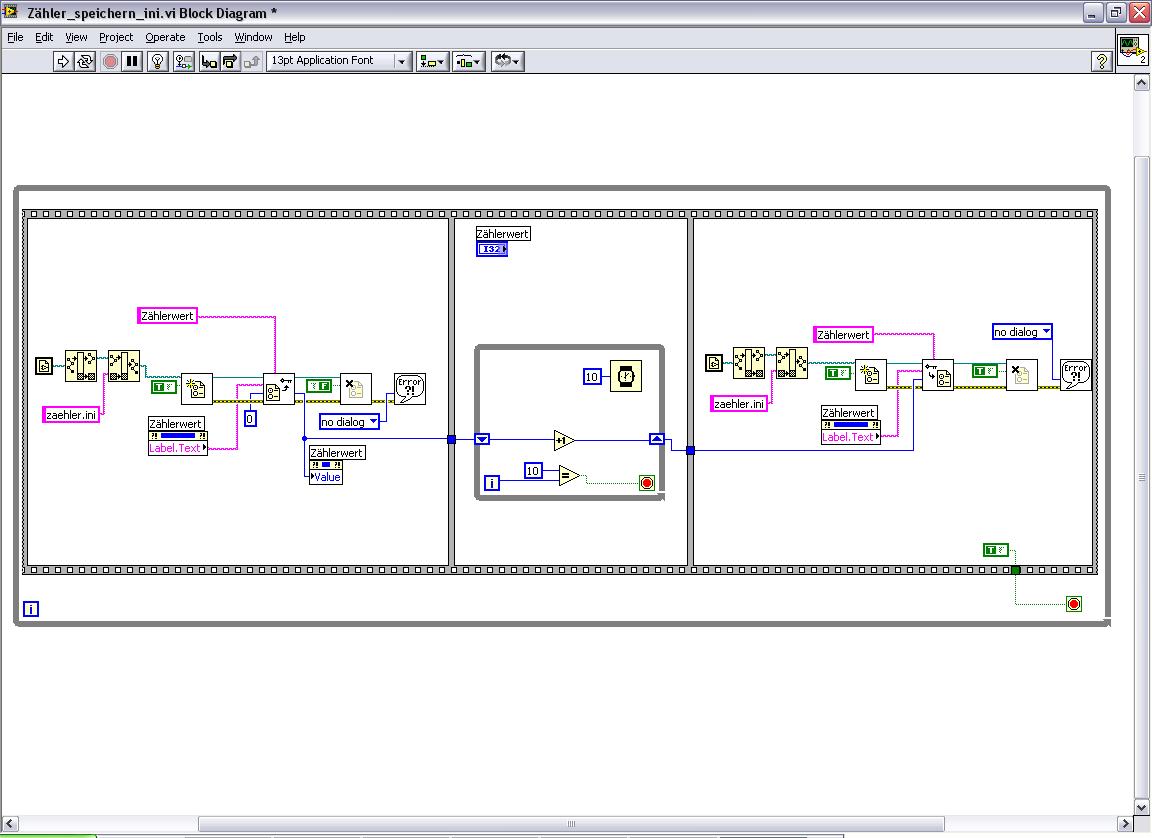The image size is (1152, 838).
Task: Click the Run Continuously button
Action: pos(85,62)
